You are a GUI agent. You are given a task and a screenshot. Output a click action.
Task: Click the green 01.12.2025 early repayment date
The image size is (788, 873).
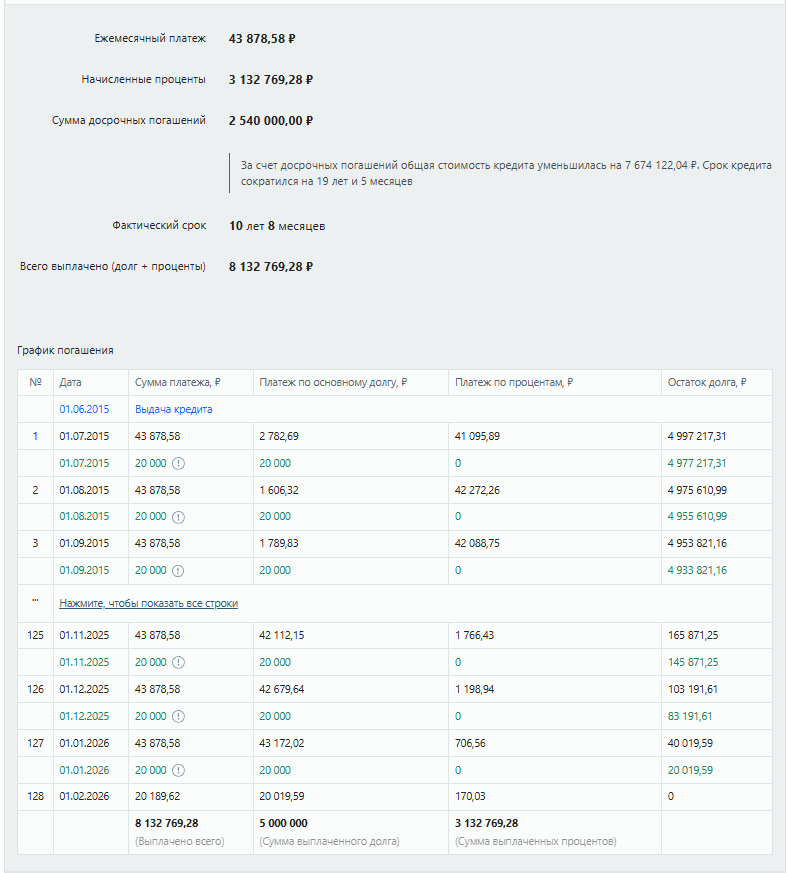(84, 717)
